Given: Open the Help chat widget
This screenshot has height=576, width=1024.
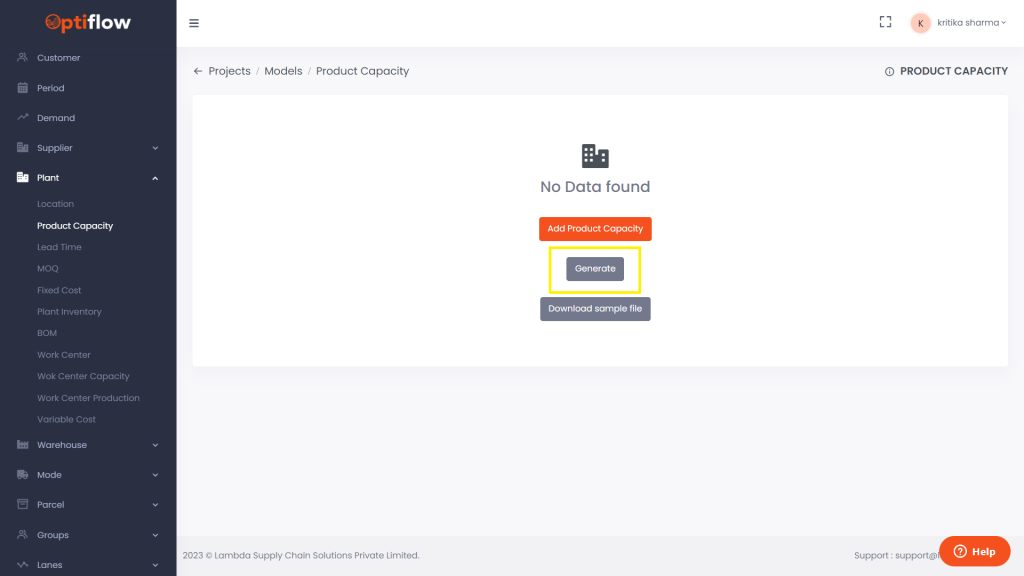Looking at the screenshot, I should pyautogui.click(x=974, y=551).
